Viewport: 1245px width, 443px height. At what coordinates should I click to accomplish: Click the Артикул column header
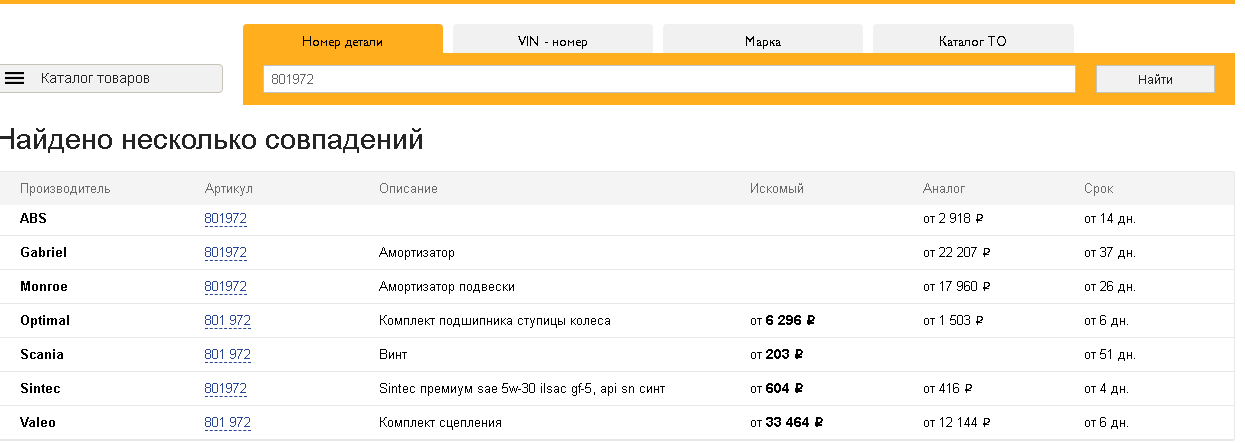(x=229, y=188)
